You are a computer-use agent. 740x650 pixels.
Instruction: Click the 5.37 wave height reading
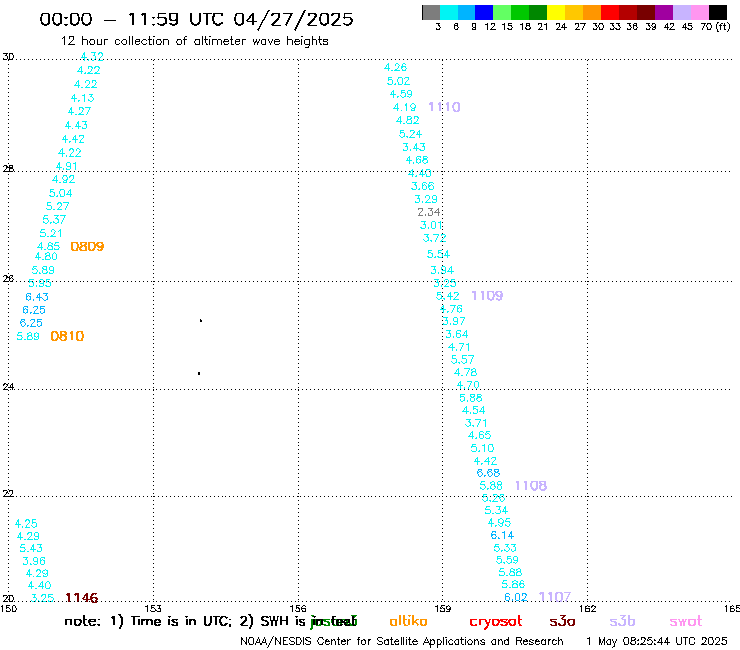tap(54, 220)
